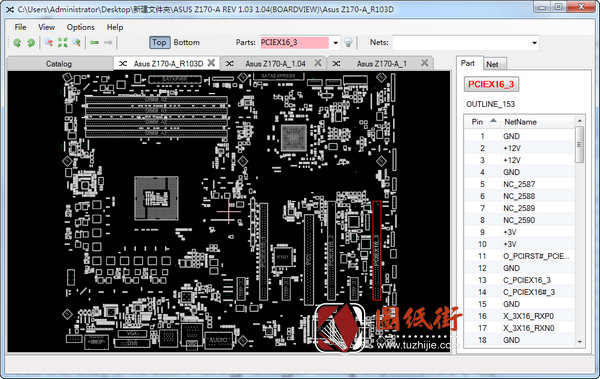The width and height of the screenshot is (600, 379).
Task: Select the Asus Z170-A_R103D tab
Action: (x=168, y=64)
